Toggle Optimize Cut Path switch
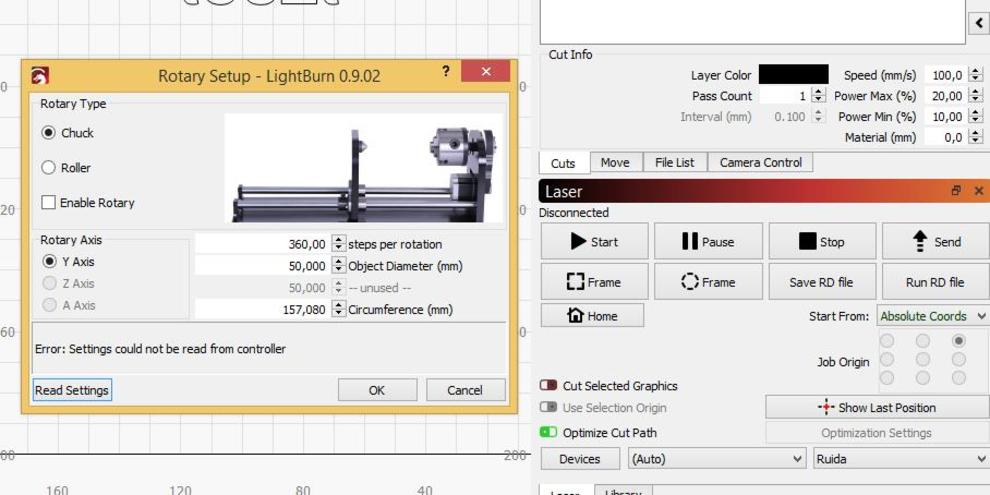 click(549, 432)
